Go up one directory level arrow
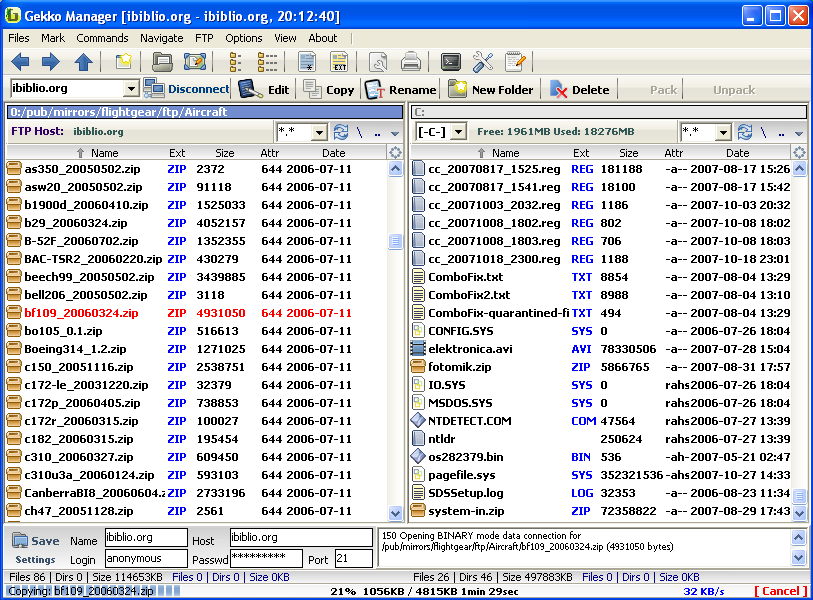The image size is (813, 600). [83, 62]
